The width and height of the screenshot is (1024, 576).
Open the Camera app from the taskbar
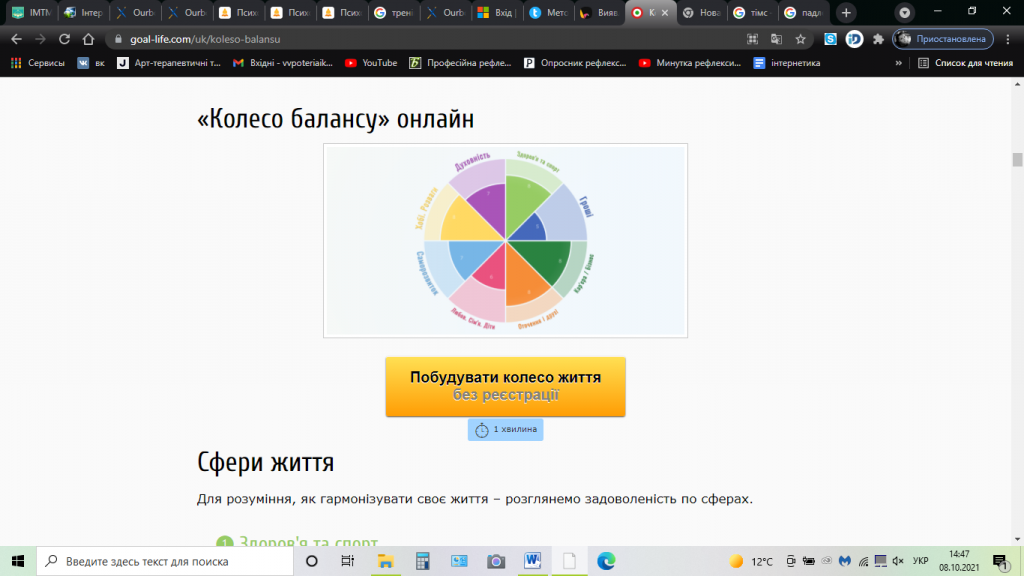(x=493, y=561)
